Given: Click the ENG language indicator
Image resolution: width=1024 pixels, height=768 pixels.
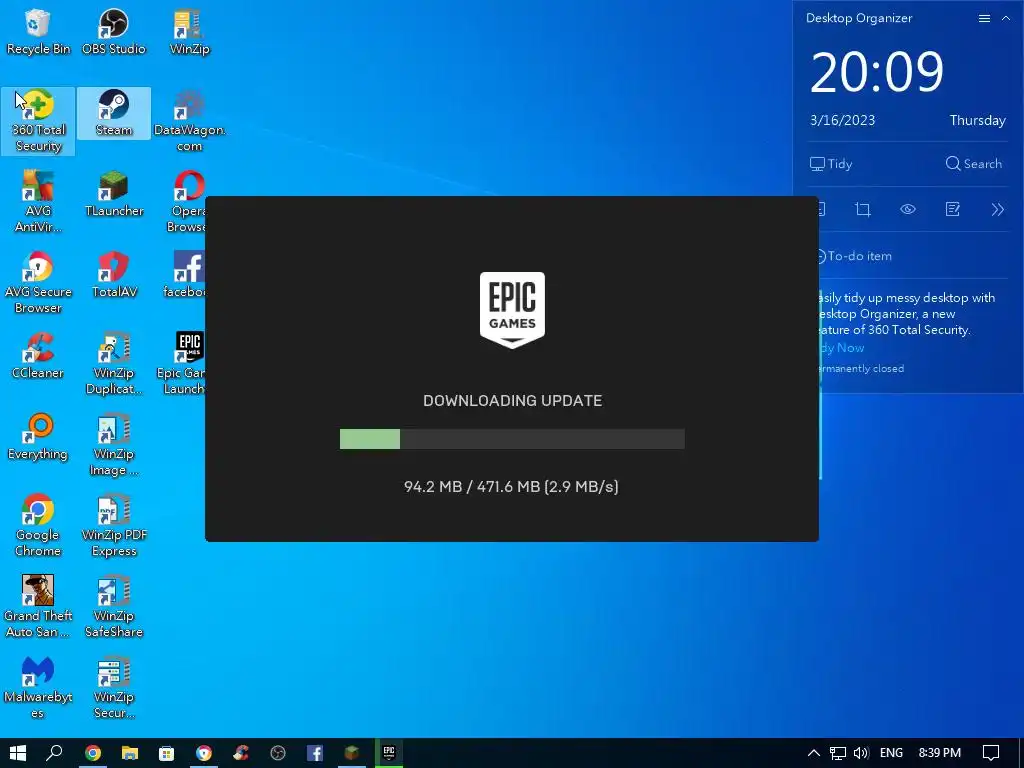Looking at the screenshot, I should [891, 753].
